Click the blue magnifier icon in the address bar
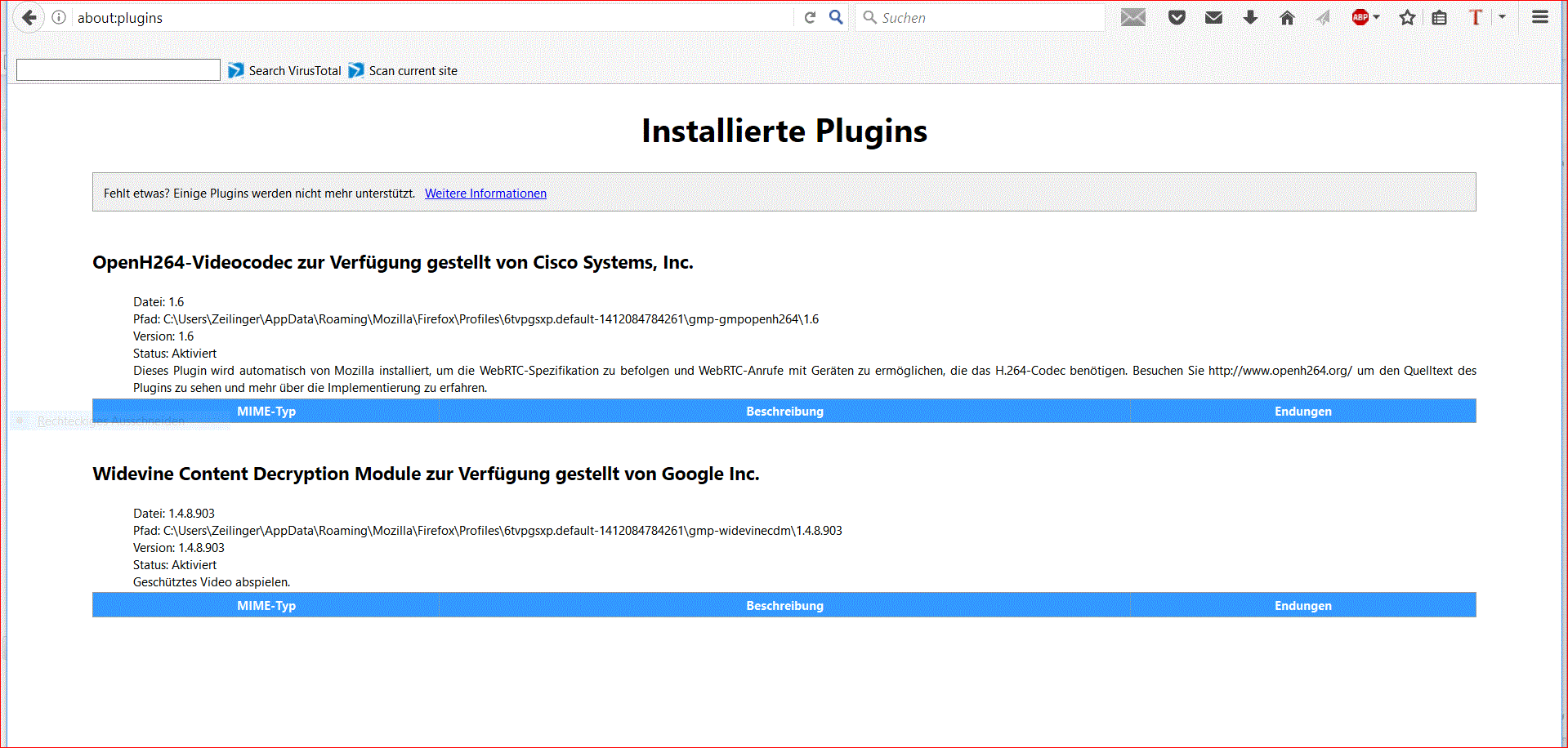 (836, 17)
